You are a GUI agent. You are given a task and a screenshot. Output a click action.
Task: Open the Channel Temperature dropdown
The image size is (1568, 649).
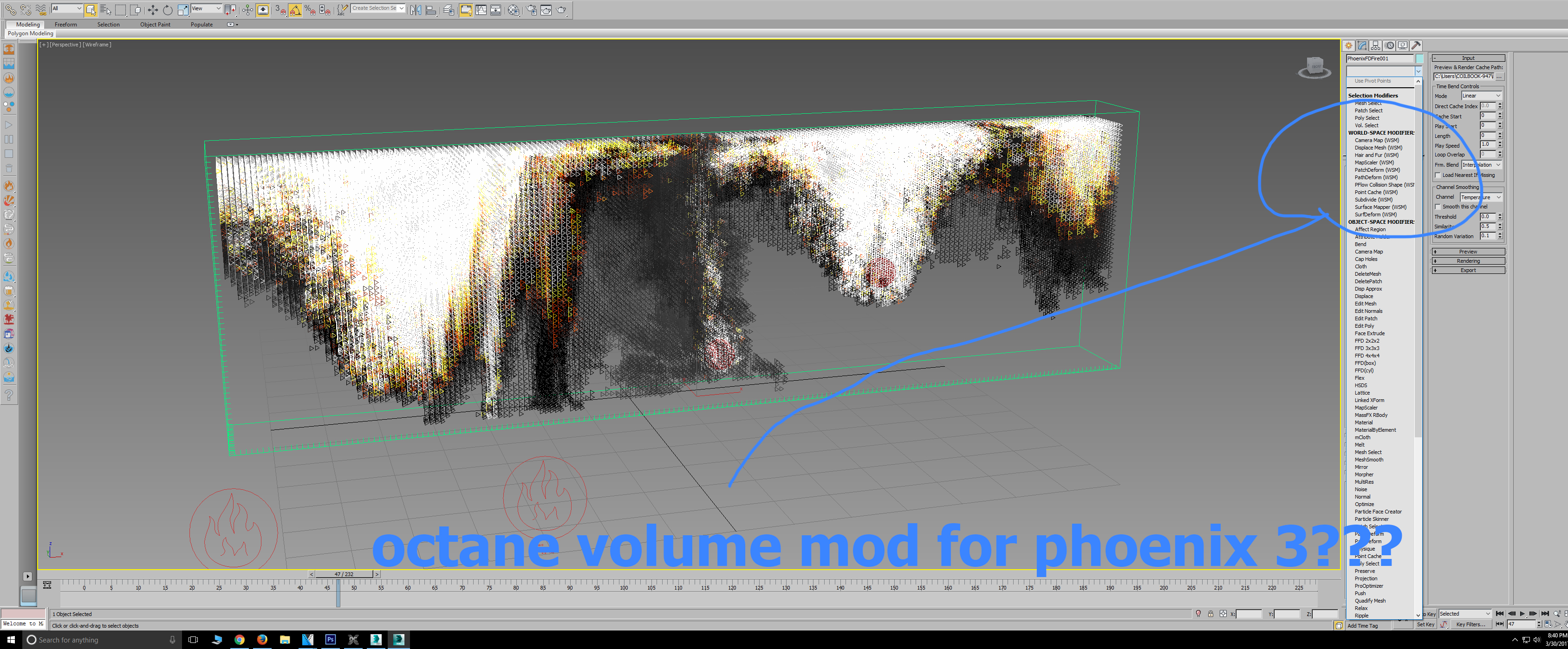tap(1481, 197)
